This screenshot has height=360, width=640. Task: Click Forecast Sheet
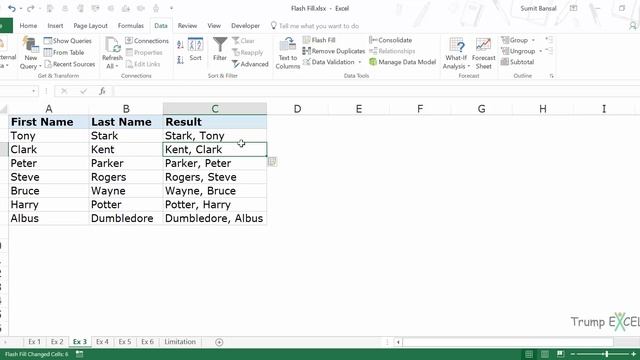(484, 53)
